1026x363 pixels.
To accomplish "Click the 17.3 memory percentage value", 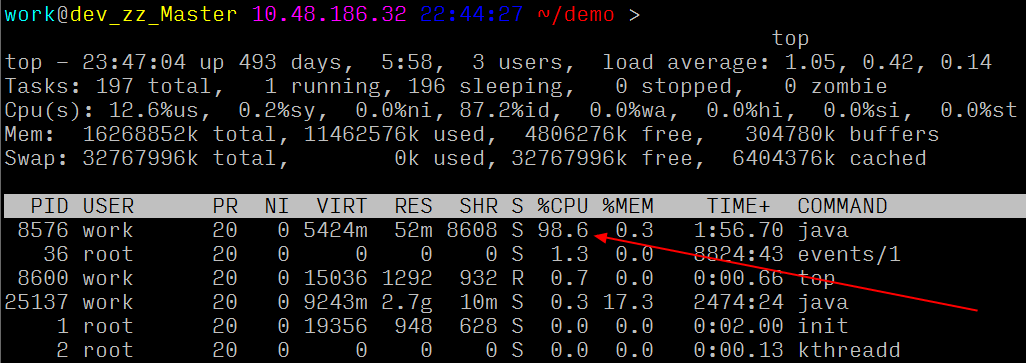I will point(628,302).
